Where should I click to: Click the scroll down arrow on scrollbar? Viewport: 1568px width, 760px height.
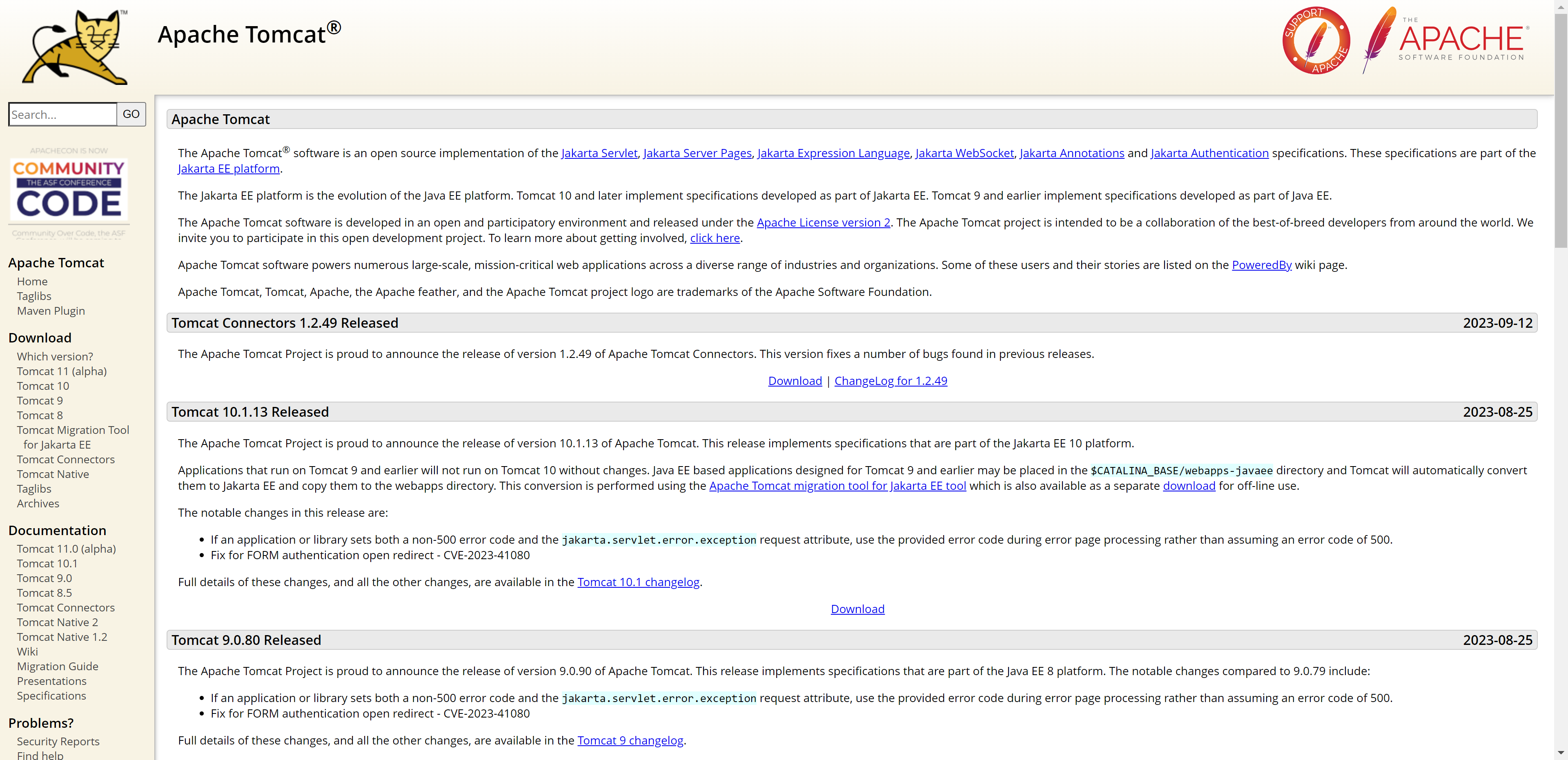(1561, 753)
